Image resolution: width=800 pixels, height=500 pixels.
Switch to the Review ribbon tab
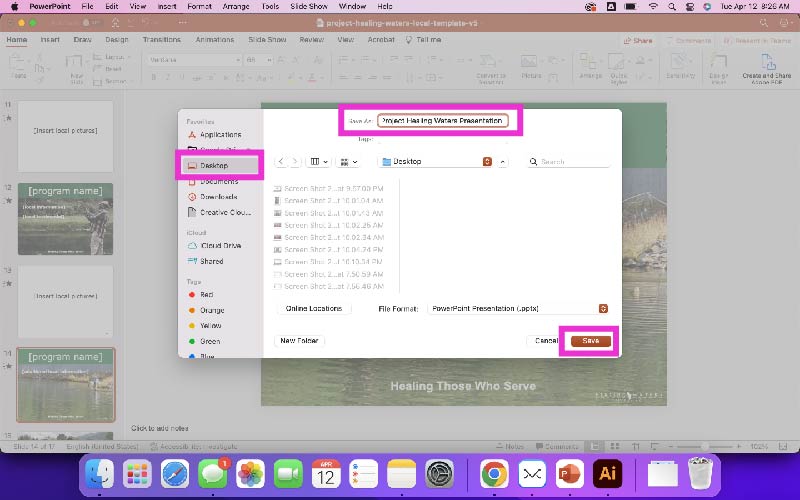point(311,40)
